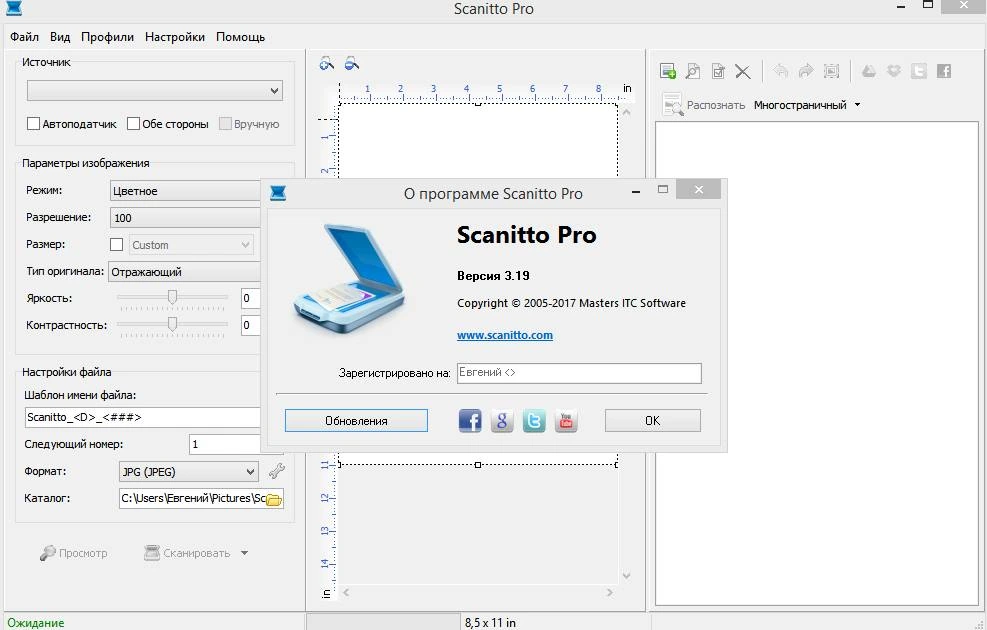The image size is (987, 630).
Task: Click the Google Drive upload icon
Action: 869,71
